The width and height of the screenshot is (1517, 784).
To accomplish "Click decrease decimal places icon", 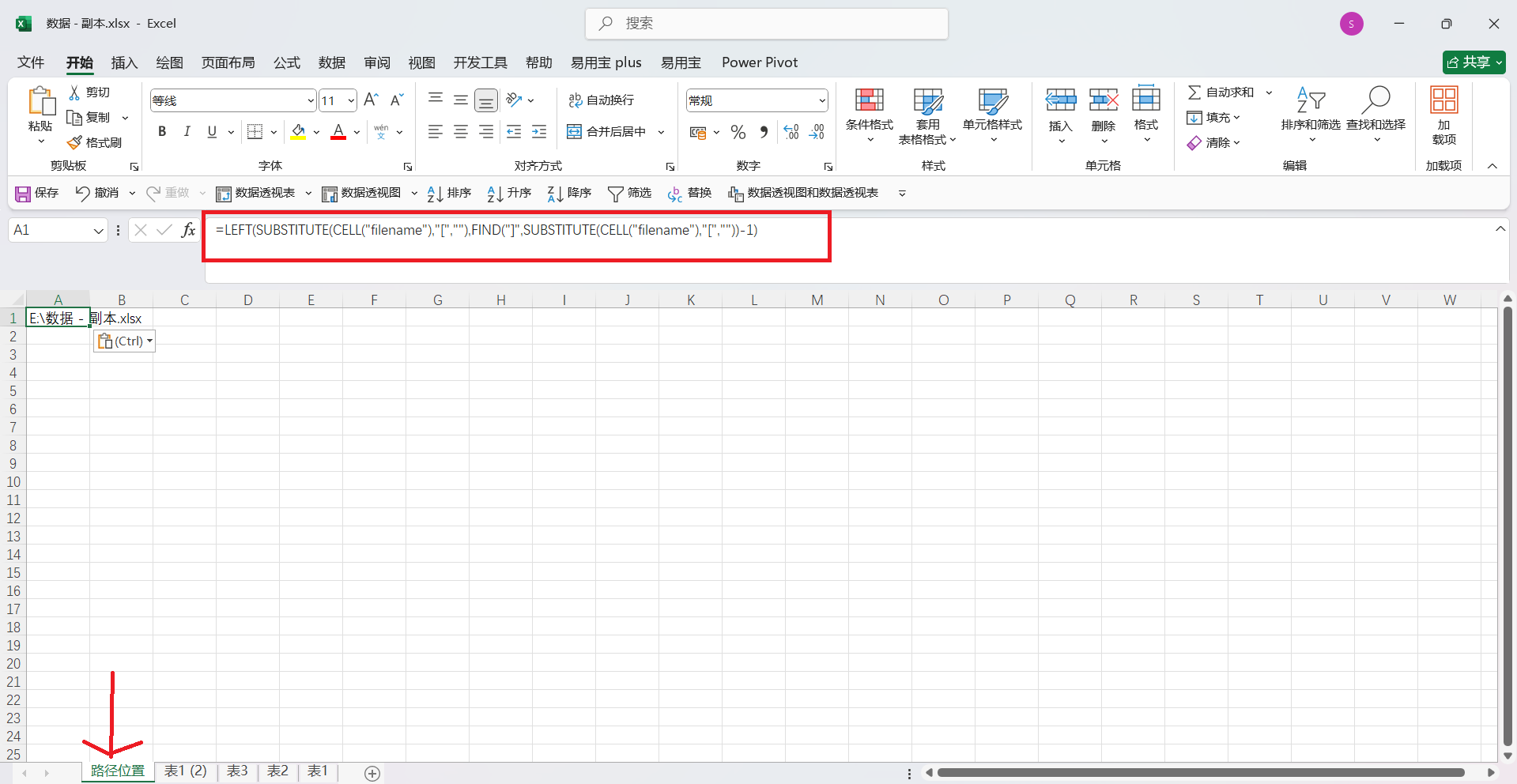I will click(817, 132).
